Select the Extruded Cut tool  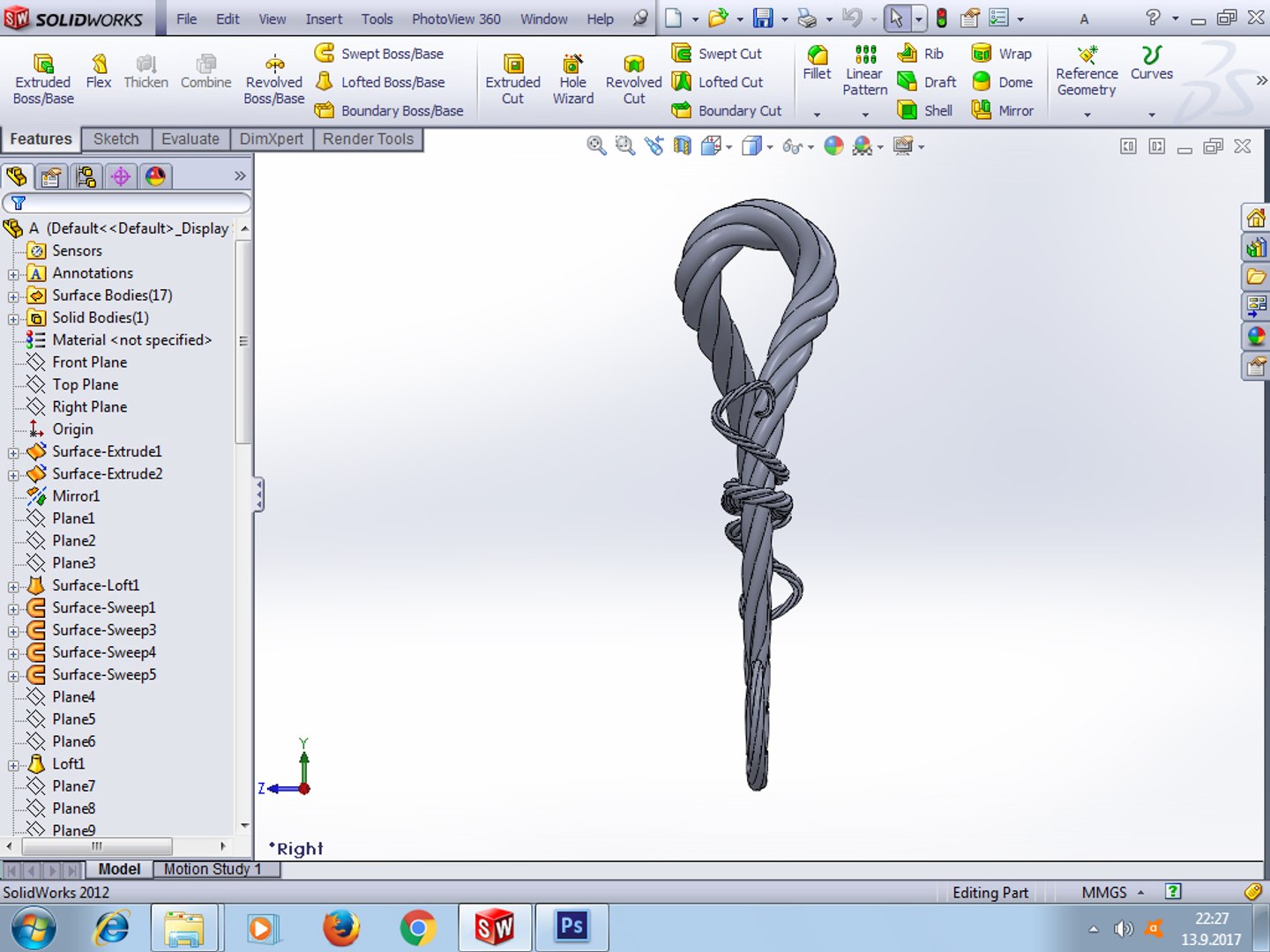coord(512,79)
